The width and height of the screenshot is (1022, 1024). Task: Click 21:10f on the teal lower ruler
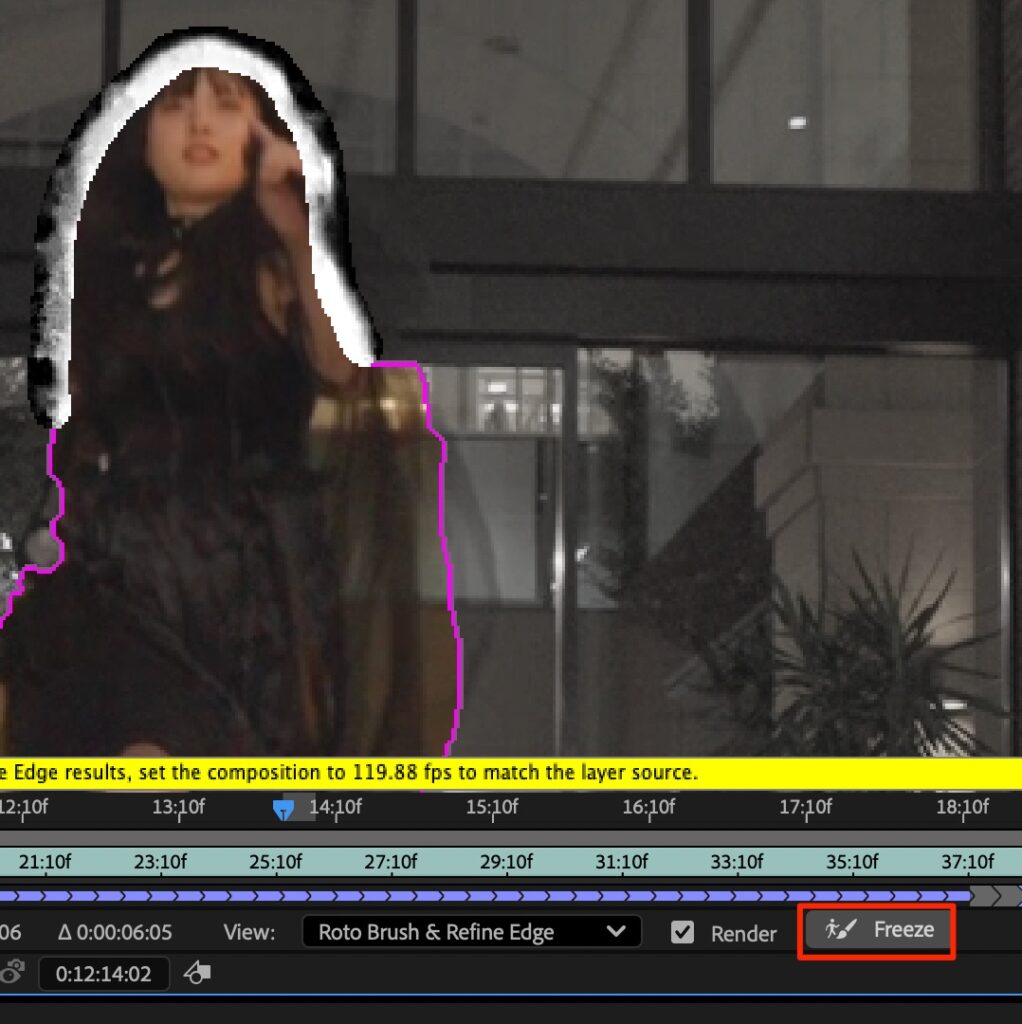point(45,862)
